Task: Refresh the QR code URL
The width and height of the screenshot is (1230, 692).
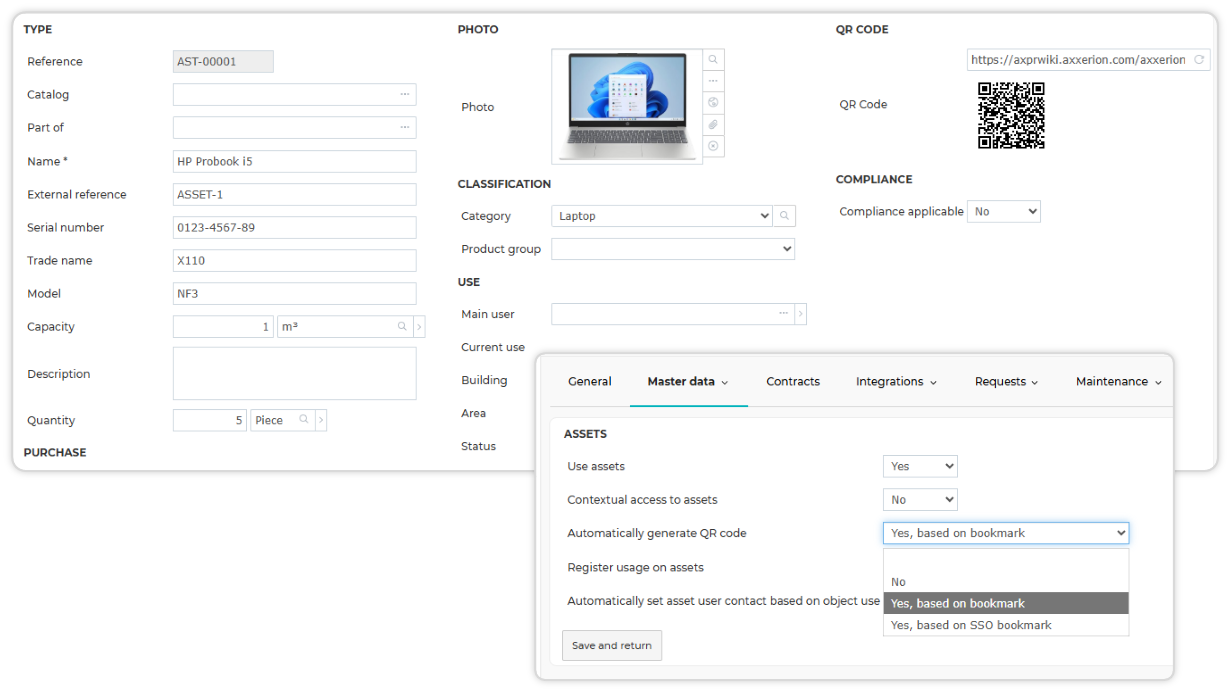Action: 1199,60
